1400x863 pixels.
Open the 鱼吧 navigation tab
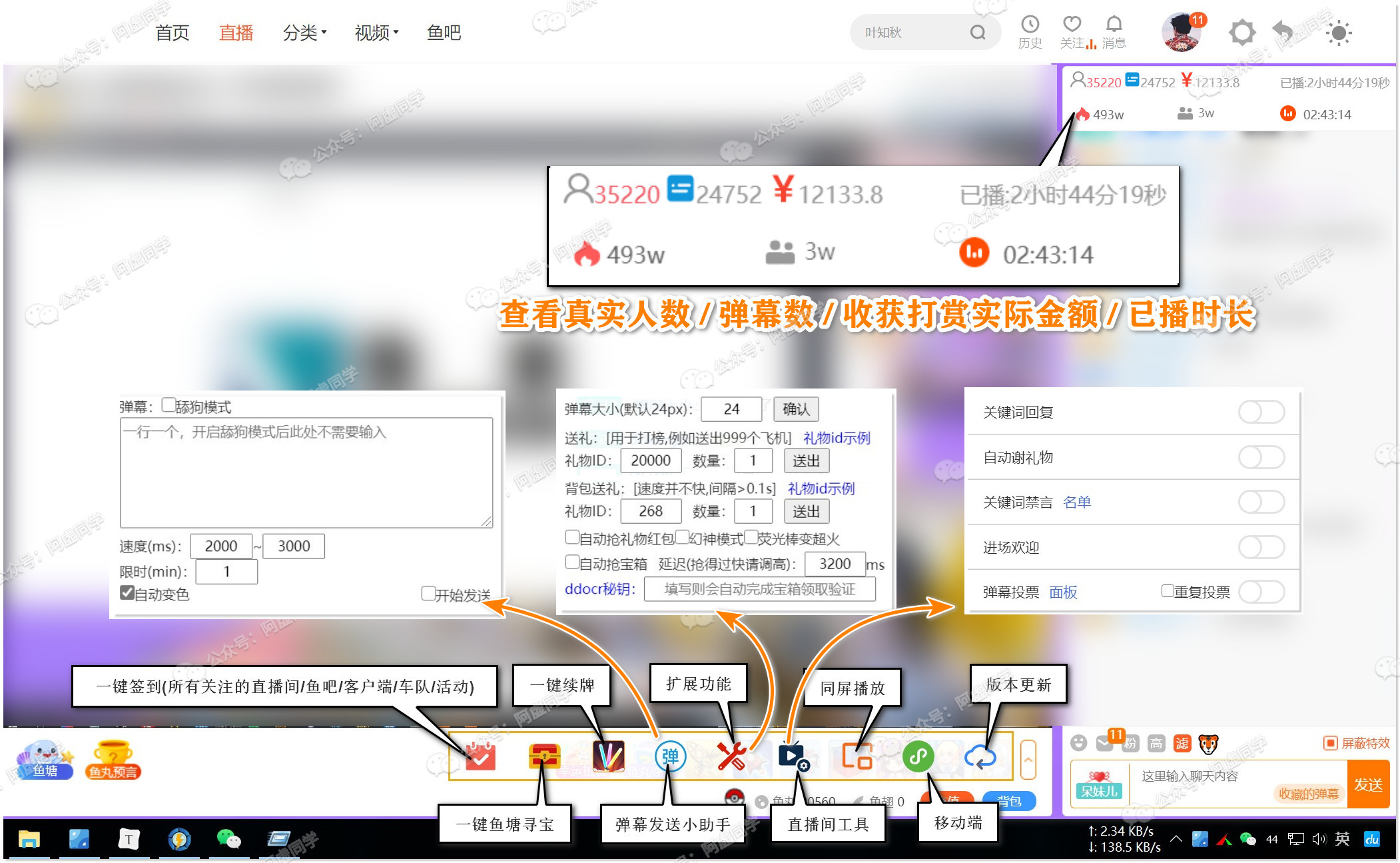(x=444, y=33)
